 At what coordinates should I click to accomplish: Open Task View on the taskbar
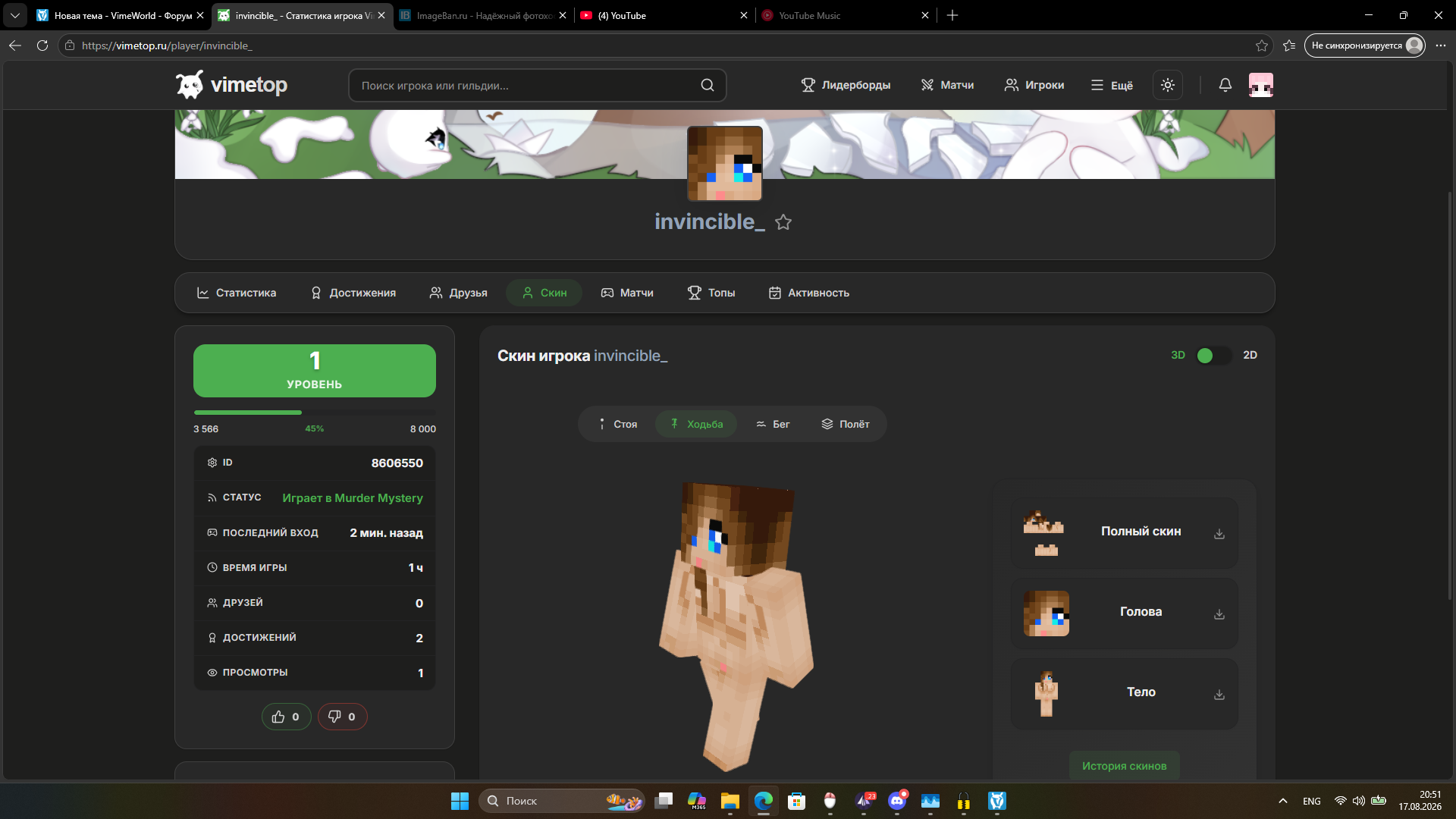(664, 801)
